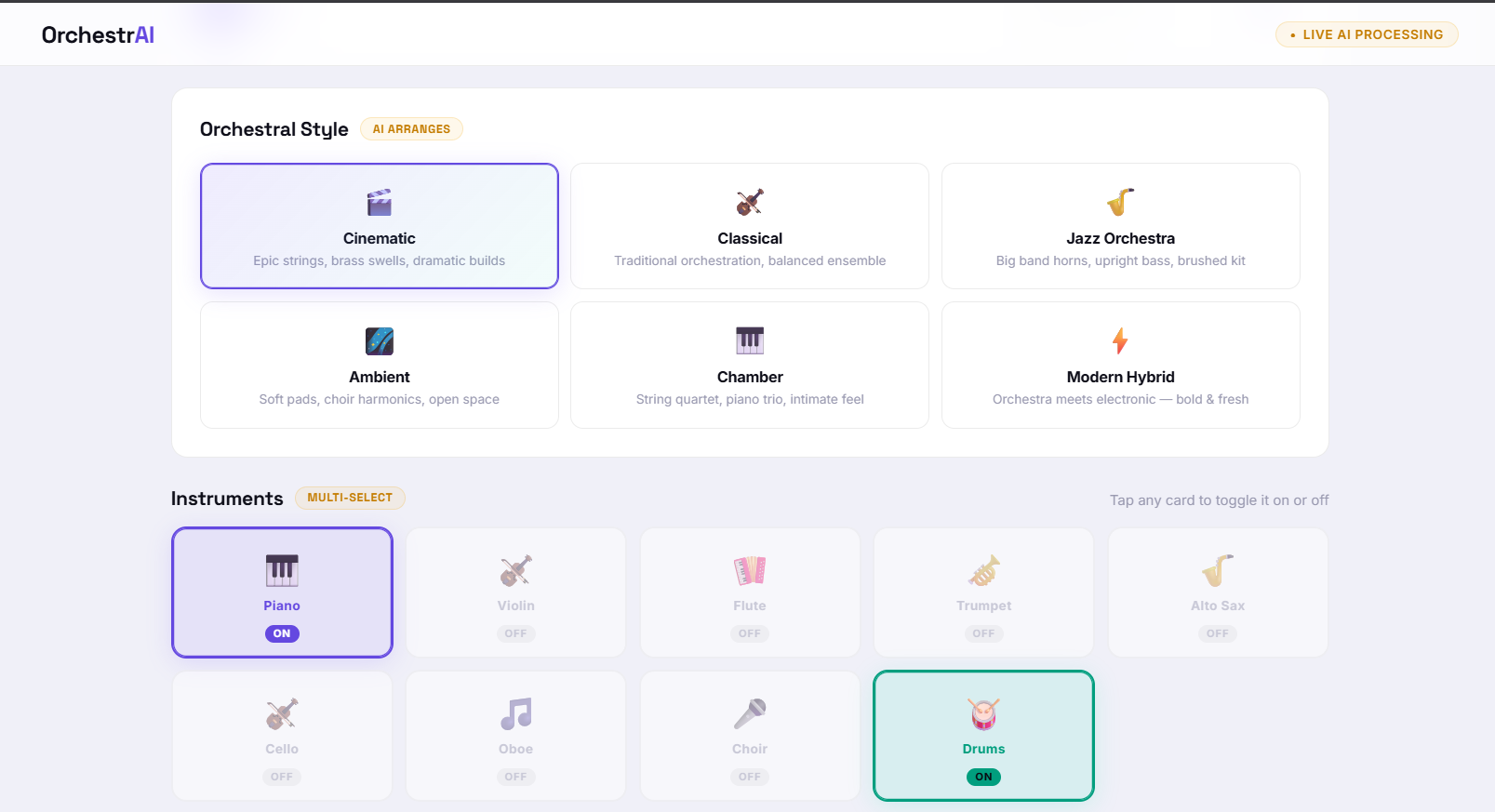
Task: Click the Modern Hybrid style title
Action: (1120, 377)
